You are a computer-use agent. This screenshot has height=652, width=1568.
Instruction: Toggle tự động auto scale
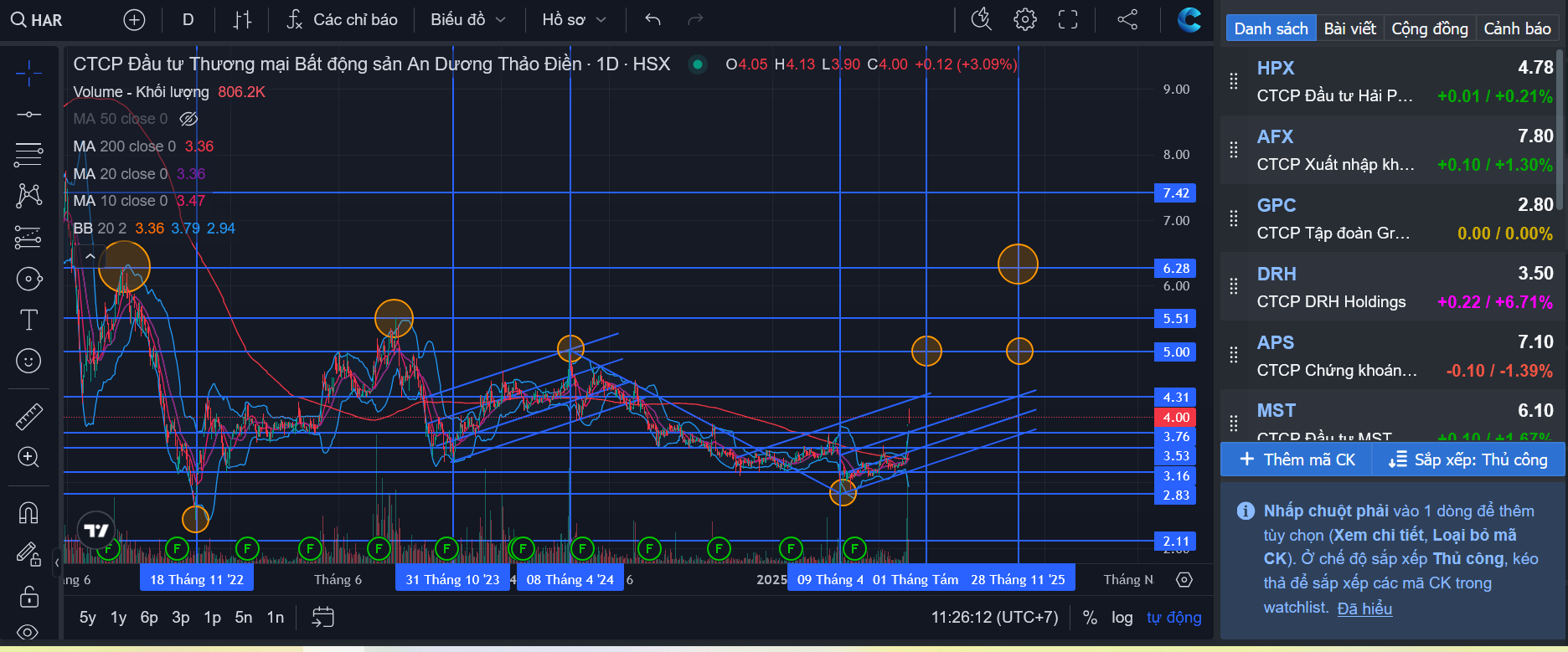click(x=1174, y=618)
